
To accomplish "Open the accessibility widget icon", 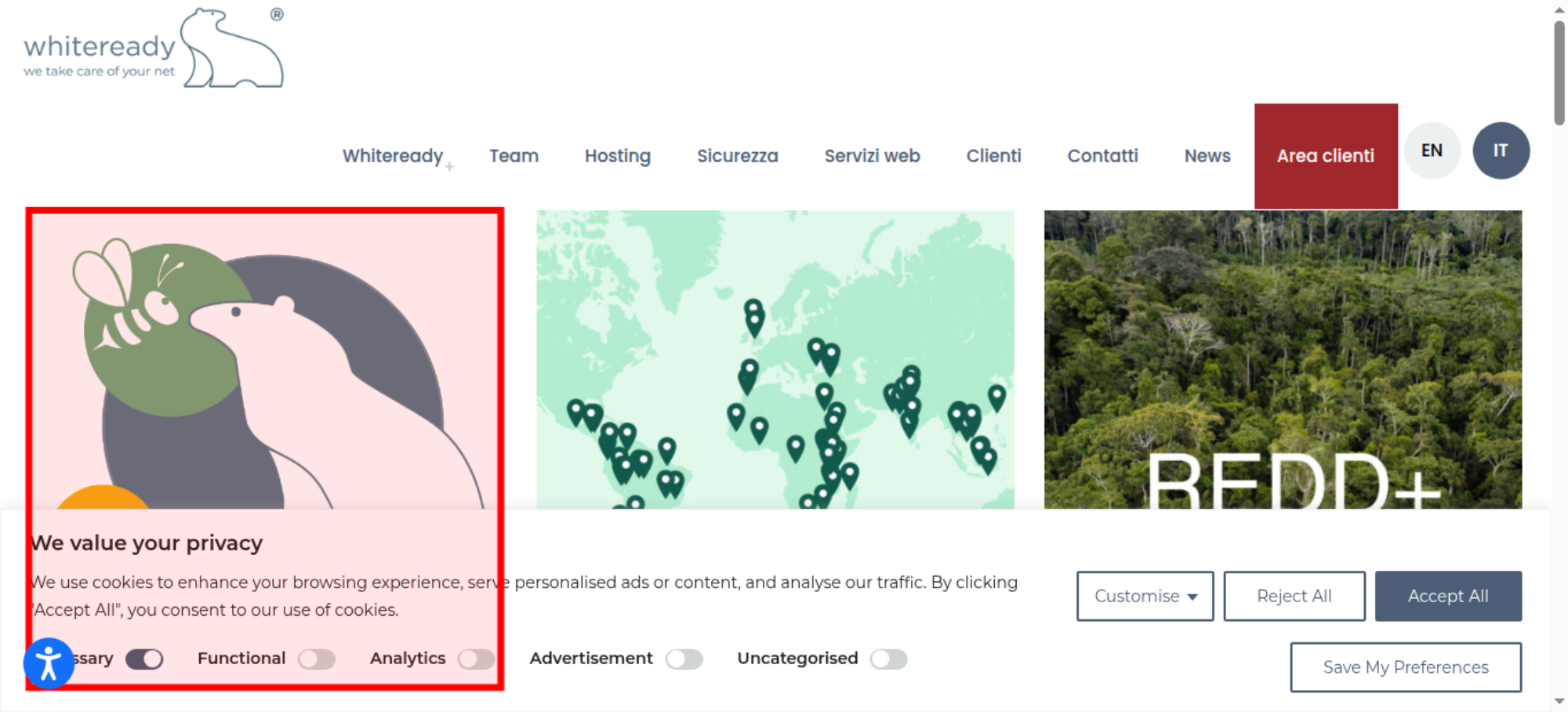I will (49, 663).
